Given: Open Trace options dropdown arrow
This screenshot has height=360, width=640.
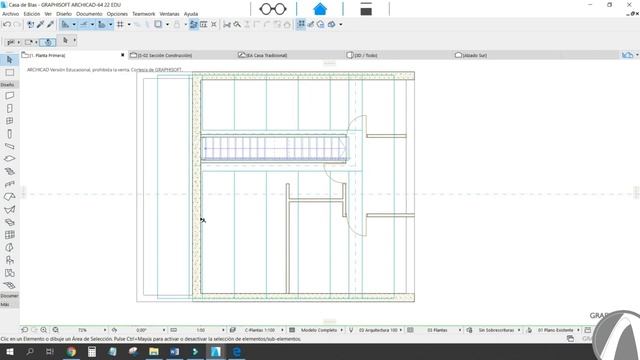Looking at the screenshot, I should [x=167, y=24].
